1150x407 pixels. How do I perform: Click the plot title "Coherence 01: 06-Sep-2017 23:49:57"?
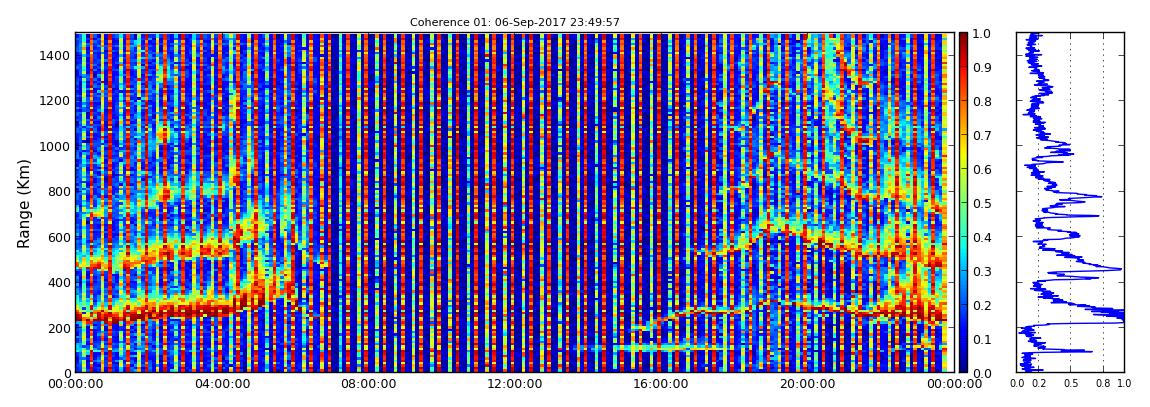[515, 23]
